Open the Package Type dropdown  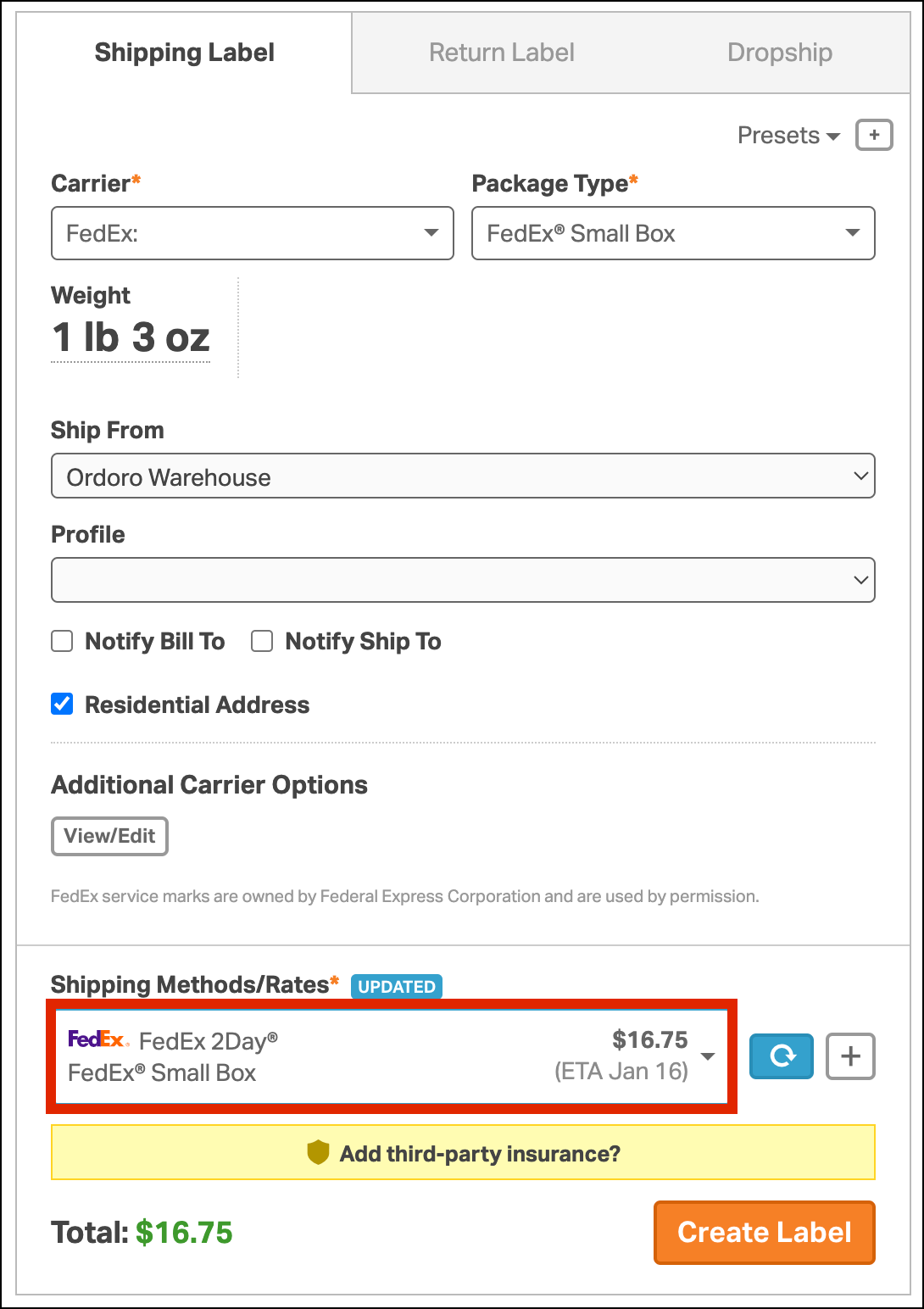click(673, 233)
